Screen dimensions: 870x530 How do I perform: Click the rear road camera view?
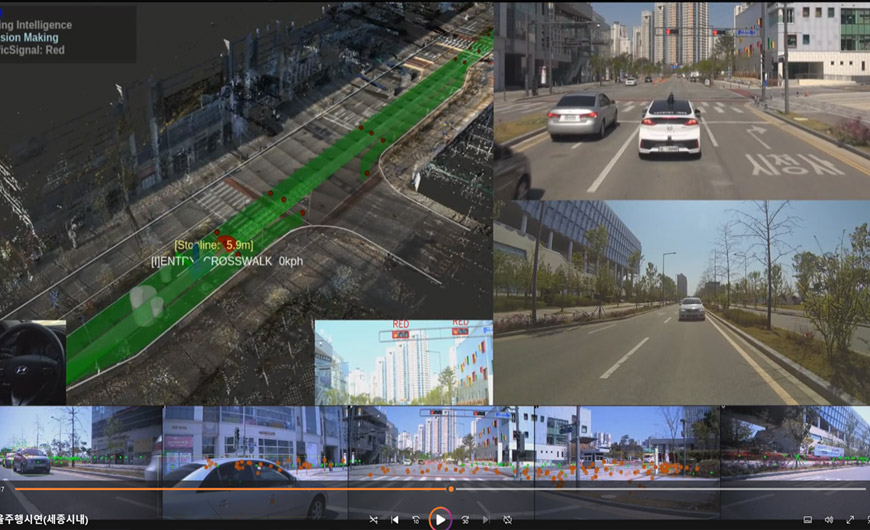[x=681, y=302]
